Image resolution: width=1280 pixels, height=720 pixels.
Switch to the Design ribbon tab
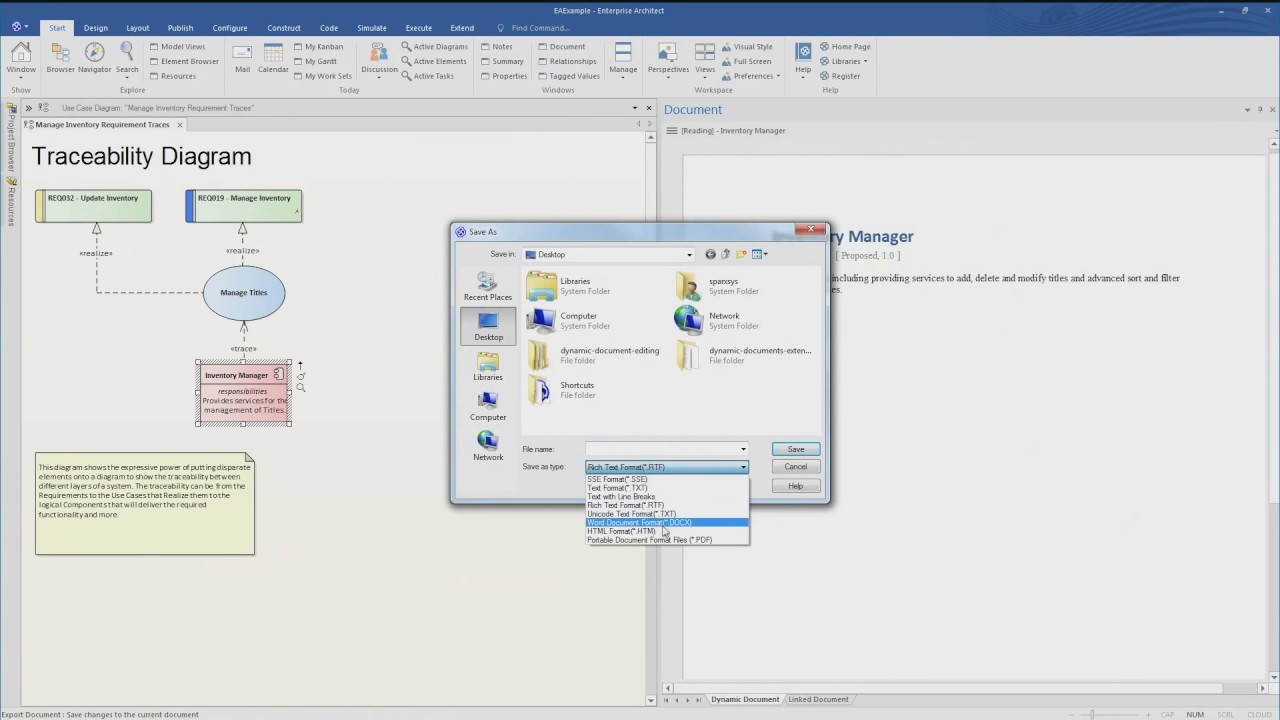[x=96, y=28]
